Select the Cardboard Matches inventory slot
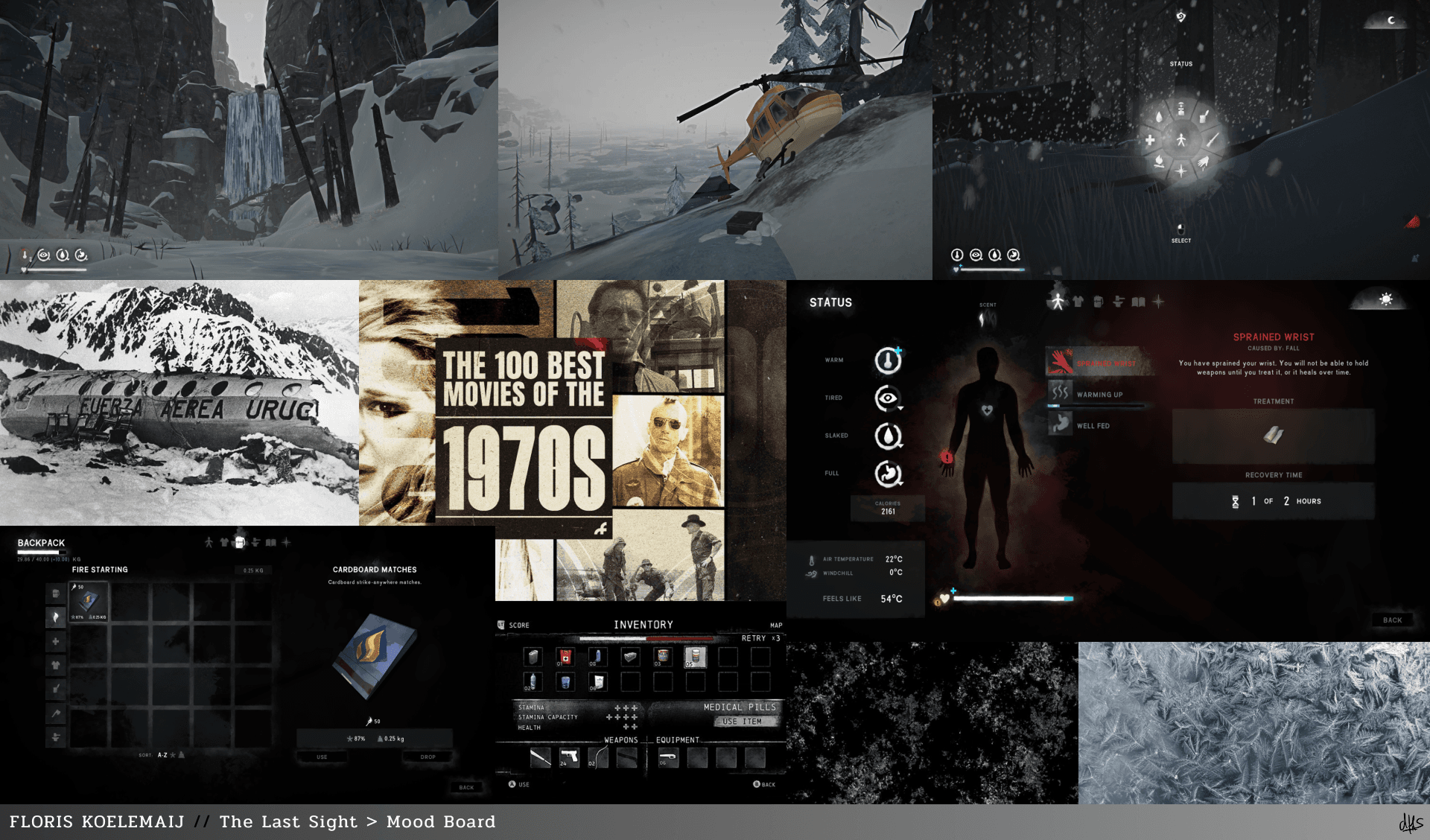Image resolution: width=1430 pixels, height=840 pixels. click(89, 602)
